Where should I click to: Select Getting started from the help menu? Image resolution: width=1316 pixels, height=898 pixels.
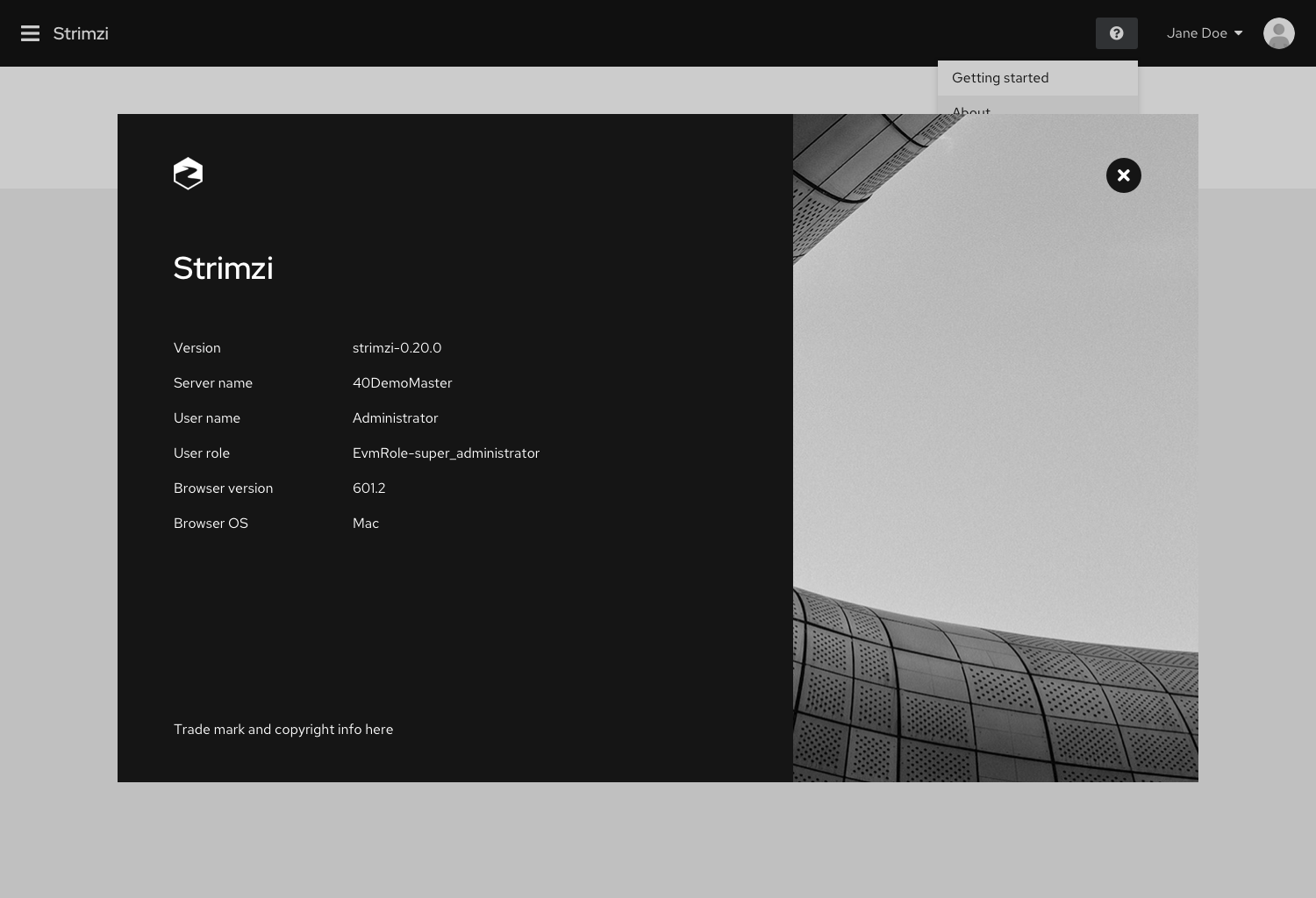coord(1000,78)
